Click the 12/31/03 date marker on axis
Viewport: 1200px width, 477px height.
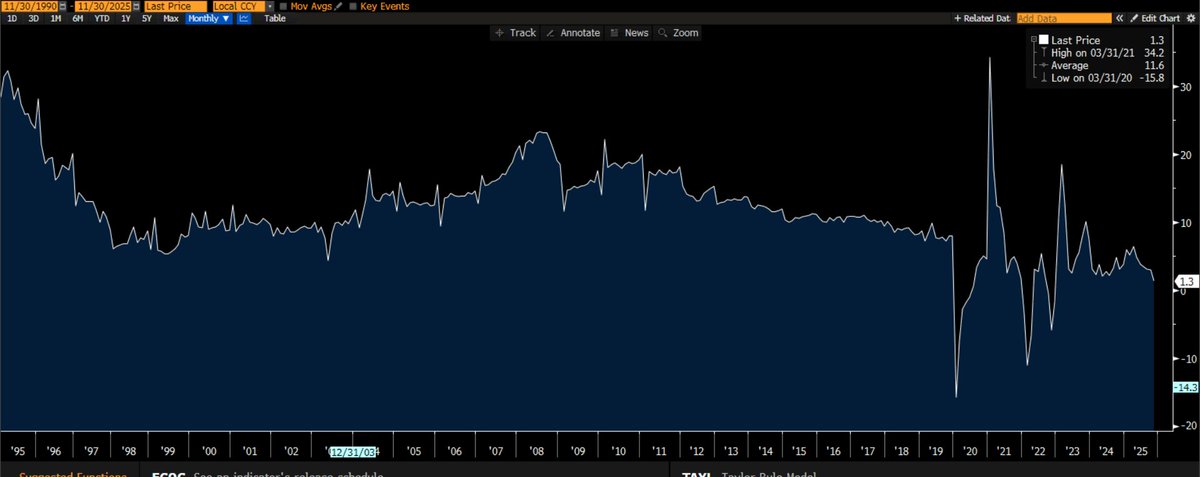click(x=353, y=452)
